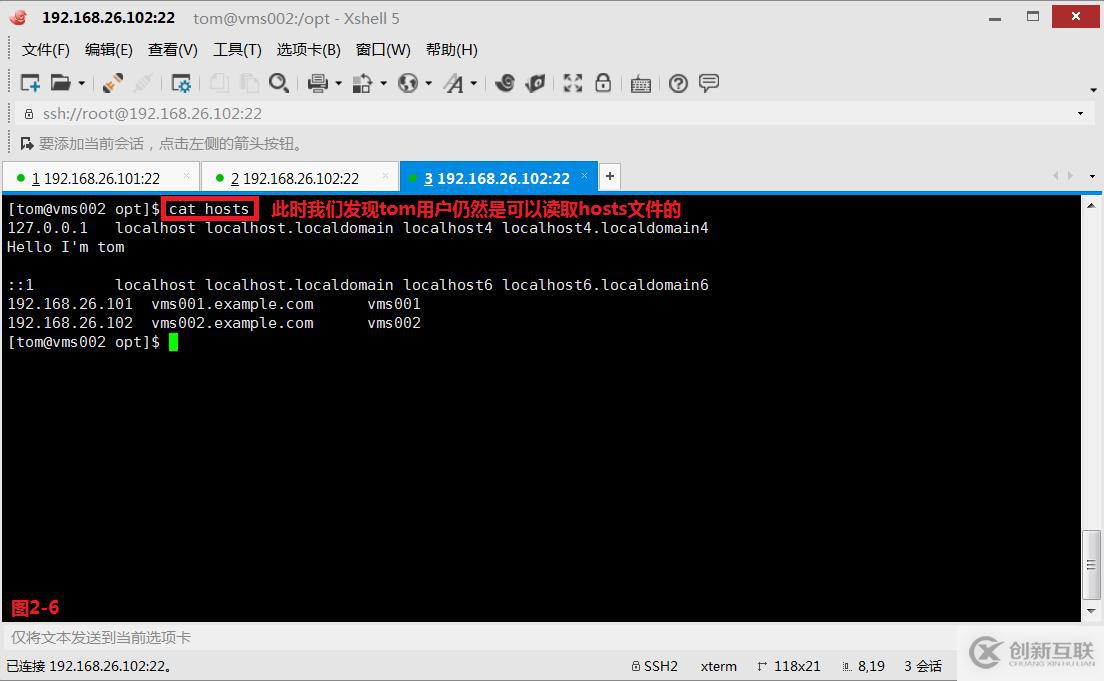Open the 编辑(E) menu
Screen dimensions: 1104x681
coord(108,50)
